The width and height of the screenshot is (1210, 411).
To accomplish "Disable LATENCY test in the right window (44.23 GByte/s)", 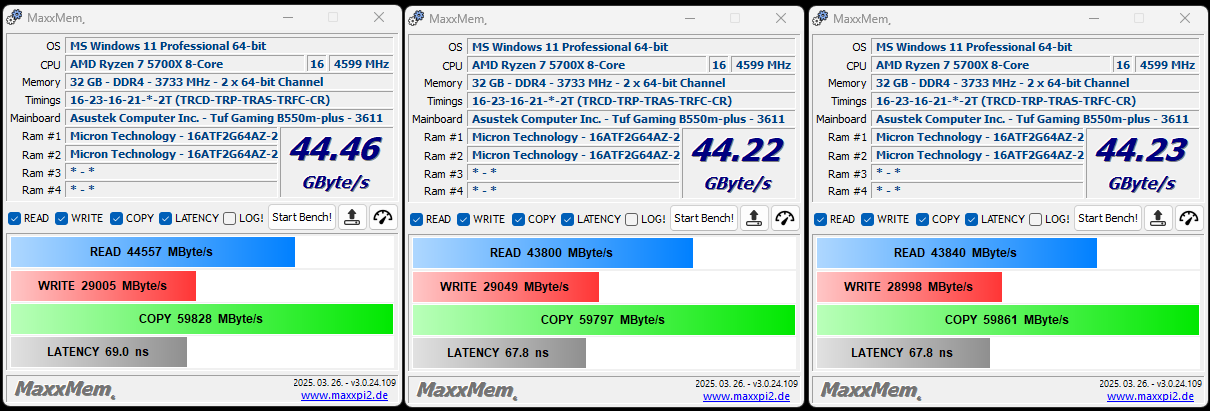I will tap(972, 219).
